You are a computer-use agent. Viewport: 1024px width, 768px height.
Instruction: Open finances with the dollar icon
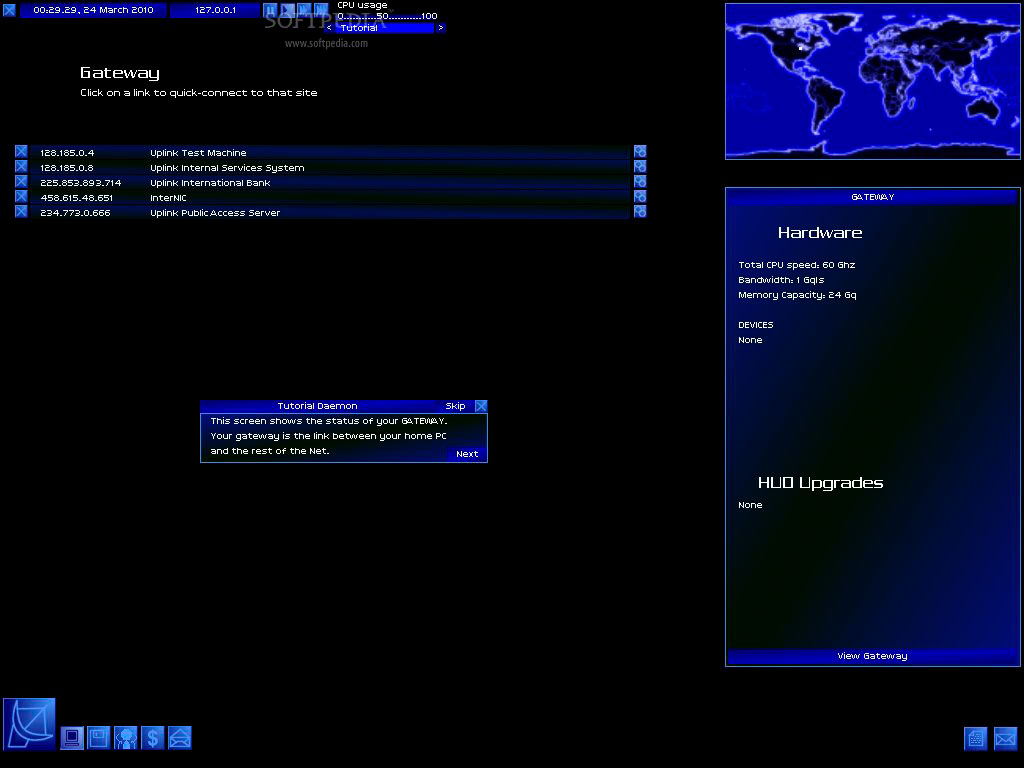tap(152, 738)
